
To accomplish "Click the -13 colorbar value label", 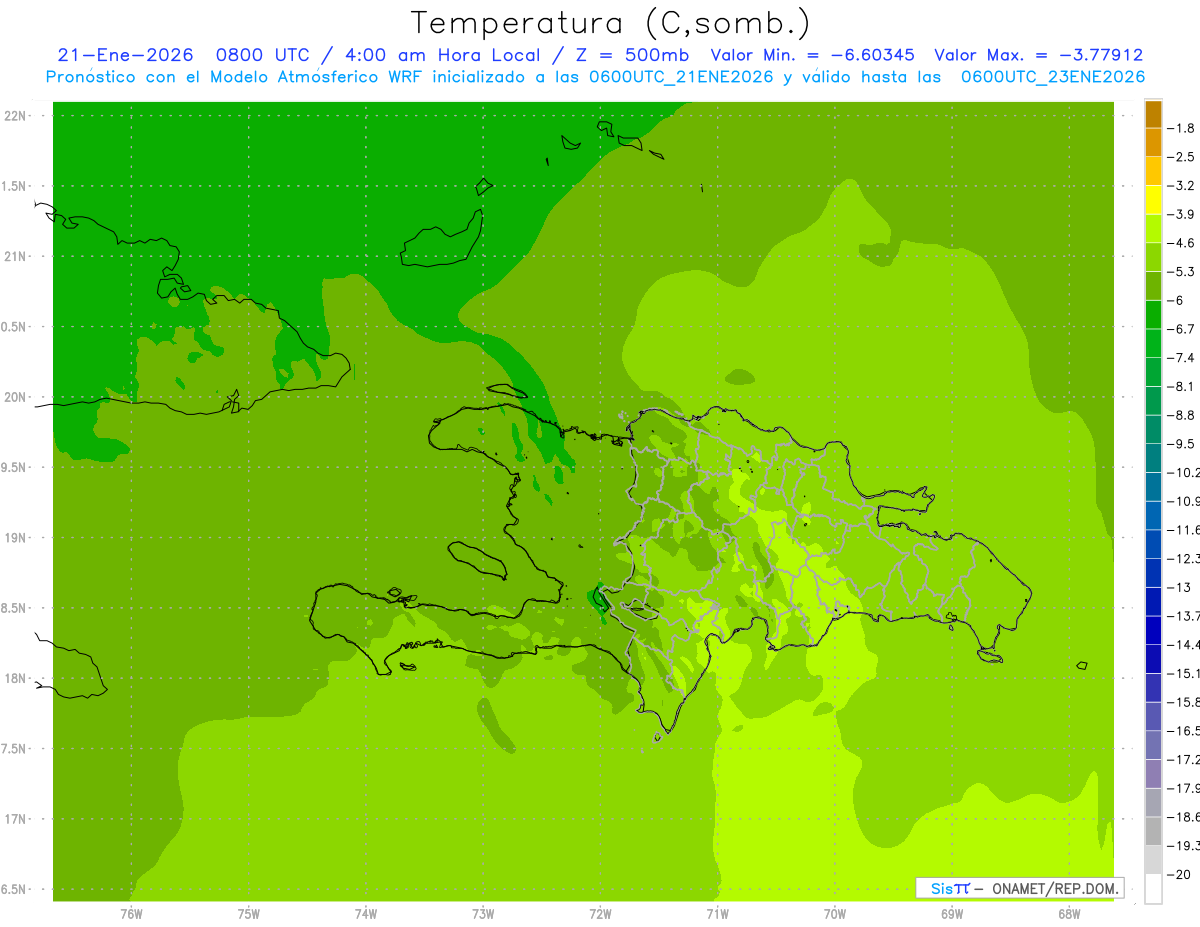I will [1180, 587].
